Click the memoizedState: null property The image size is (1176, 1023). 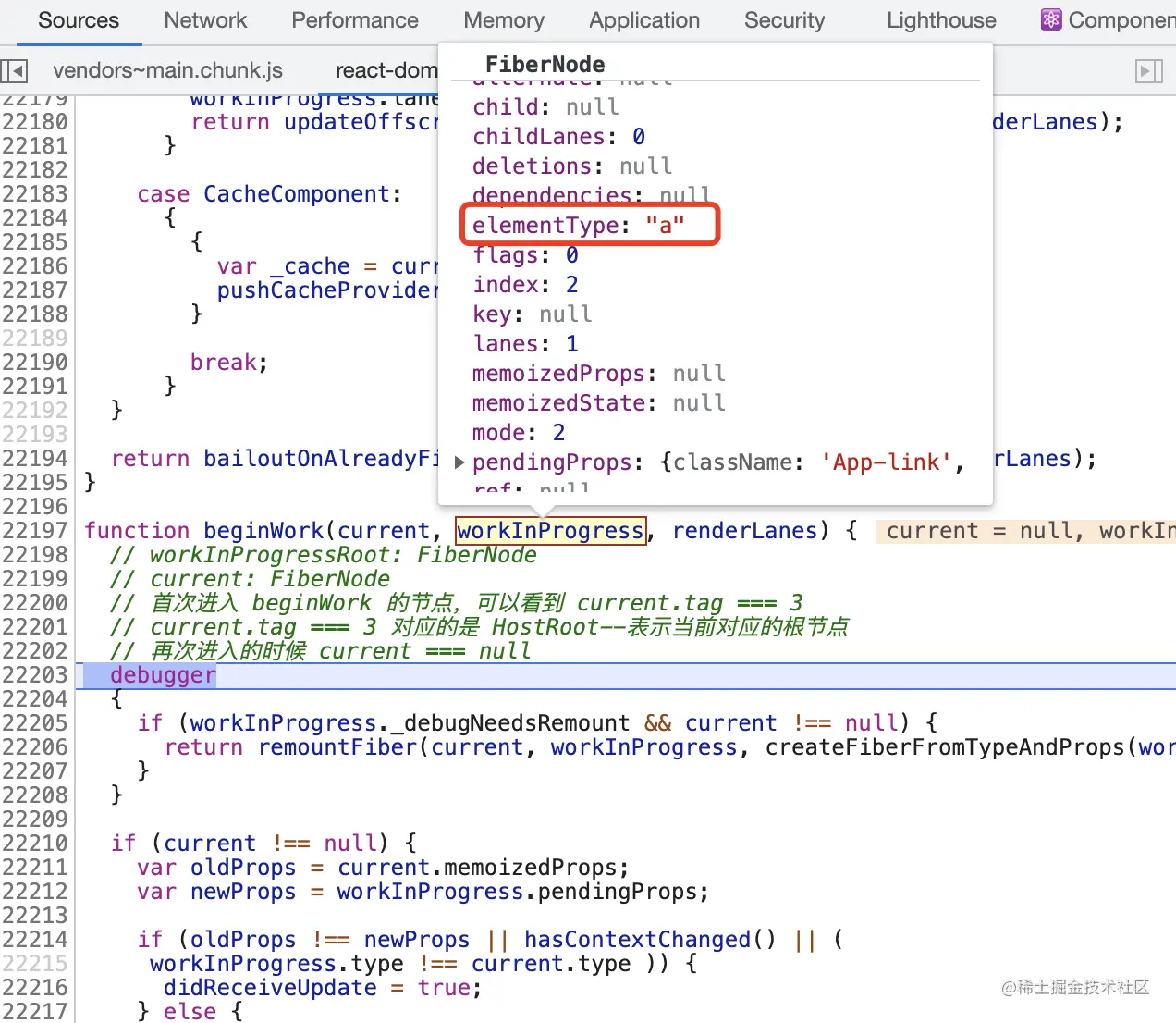(x=598, y=403)
